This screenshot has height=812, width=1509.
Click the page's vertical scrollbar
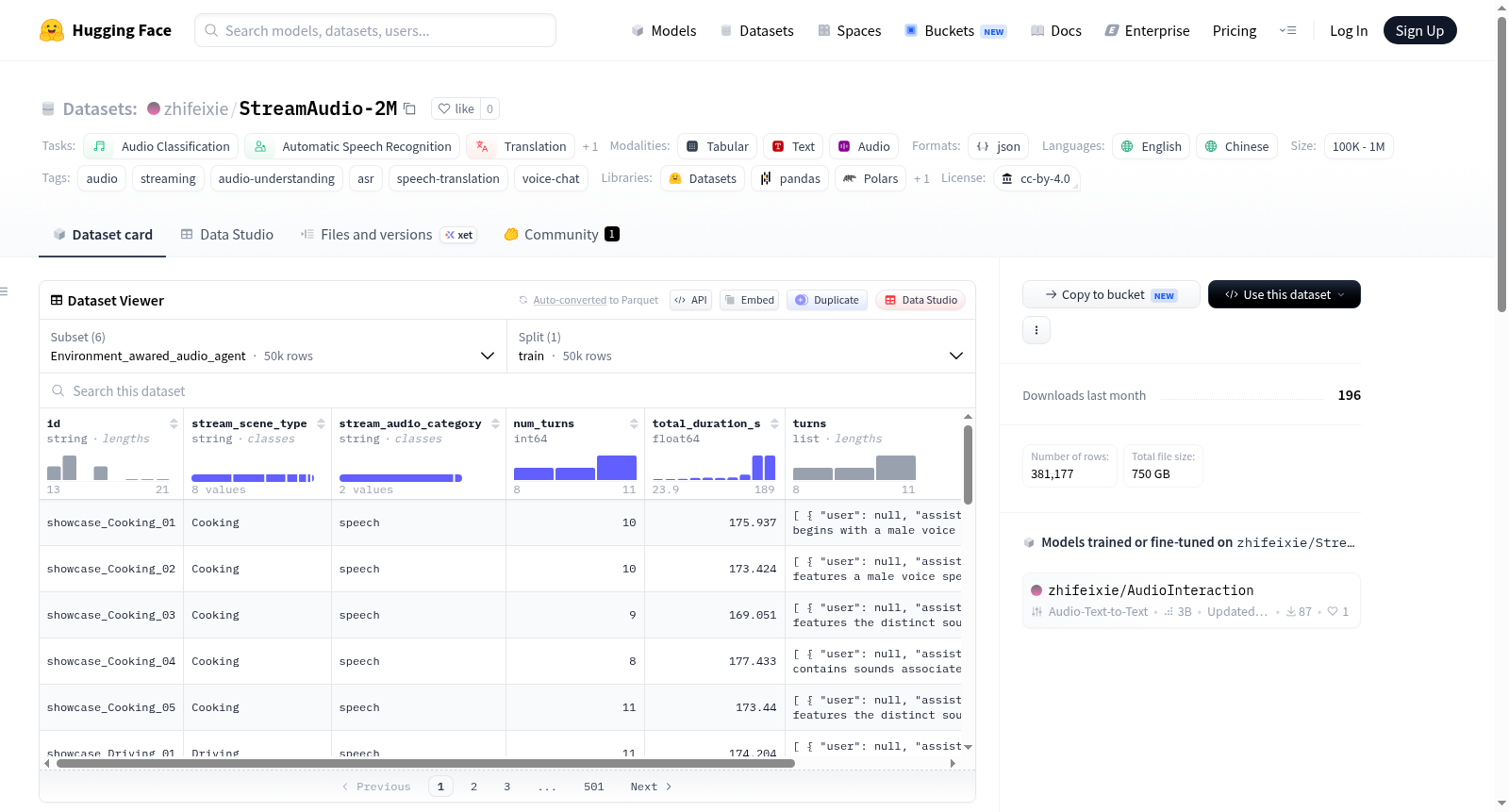1502,164
